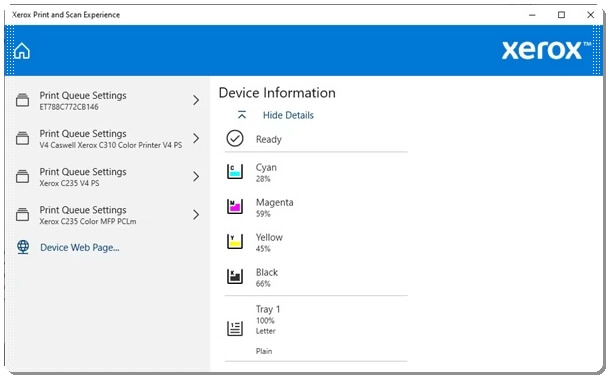The image size is (609, 378).
Task: Expand chevron for Xerox C235 V4 PS
Action: [x=196, y=176]
